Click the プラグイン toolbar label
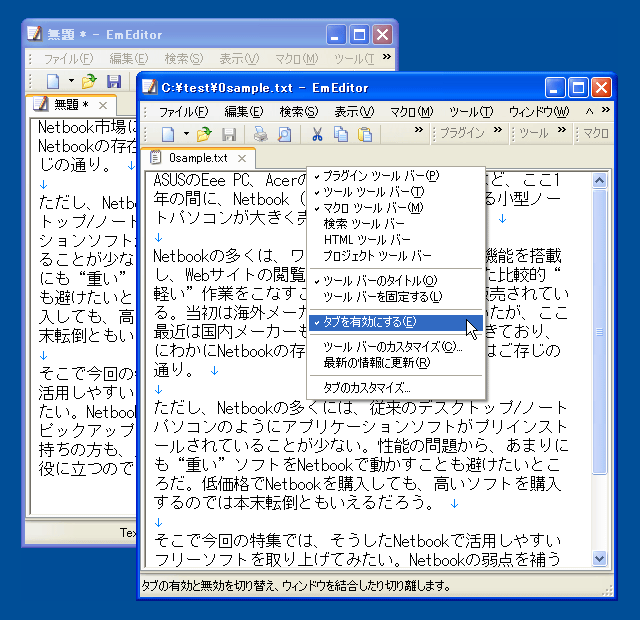This screenshot has height=620, width=640. (x=462, y=133)
